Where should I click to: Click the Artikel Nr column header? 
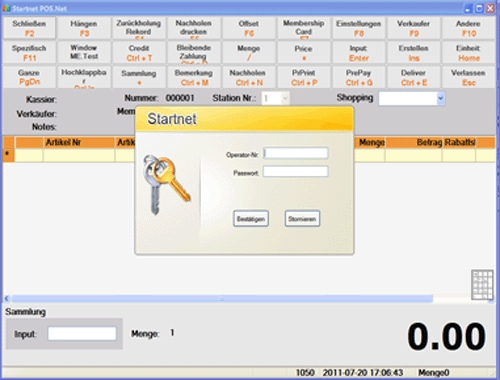tap(79, 142)
